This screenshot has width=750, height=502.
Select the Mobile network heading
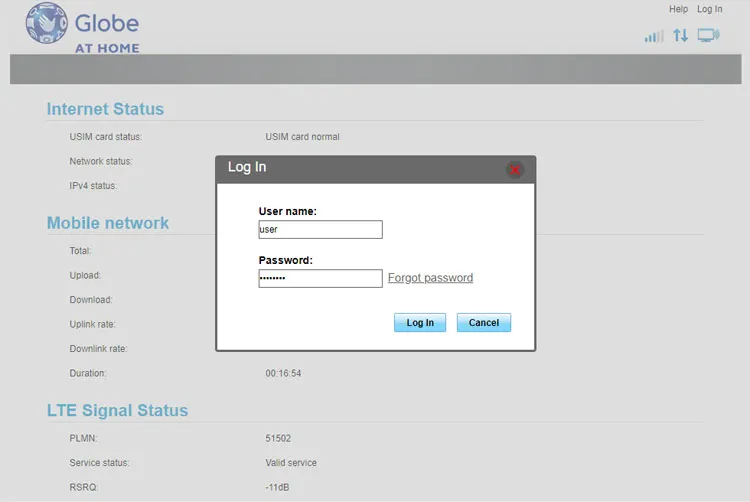click(x=108, y=223)
